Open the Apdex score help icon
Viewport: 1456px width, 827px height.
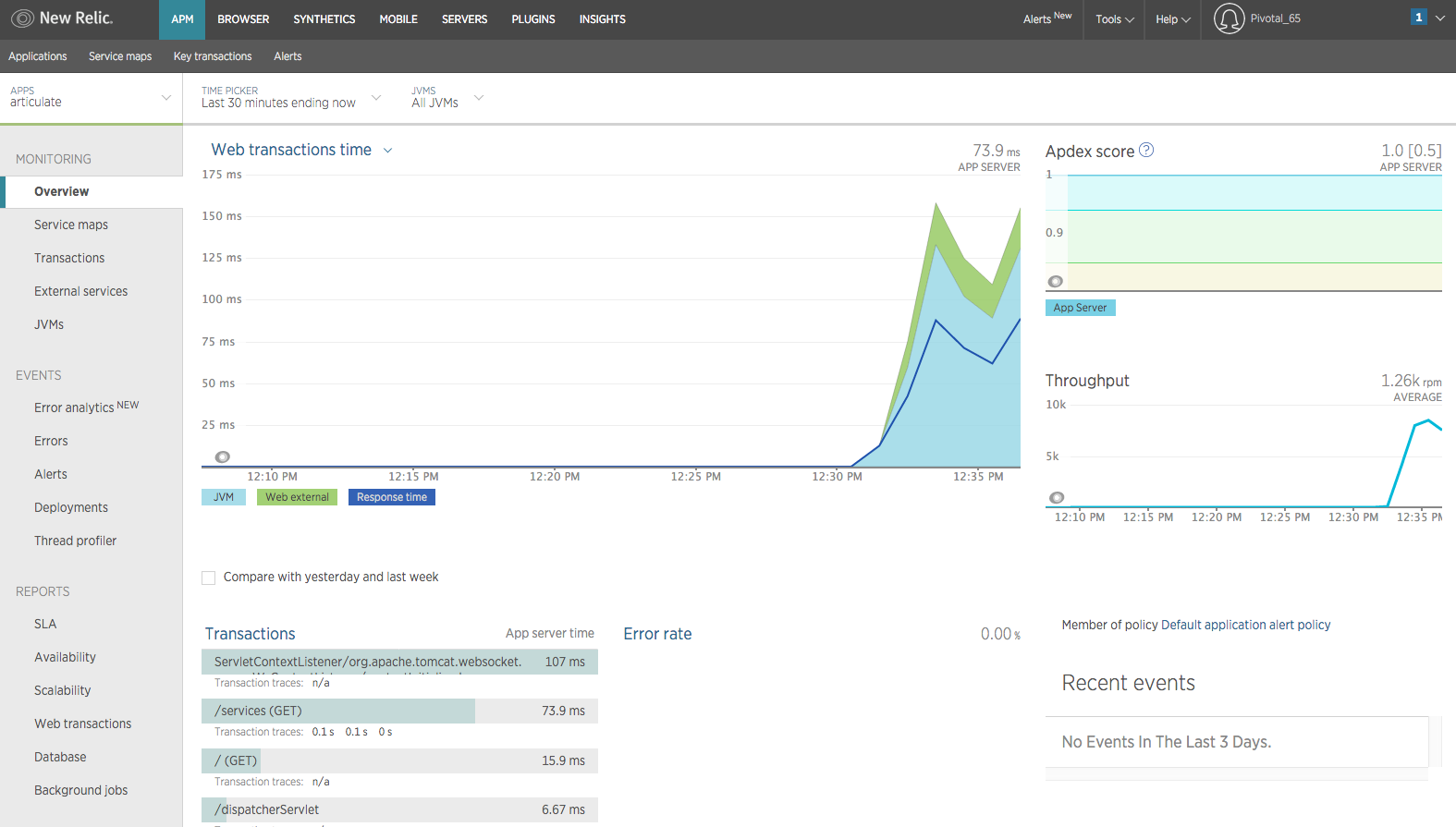(x=1146, y=150)
